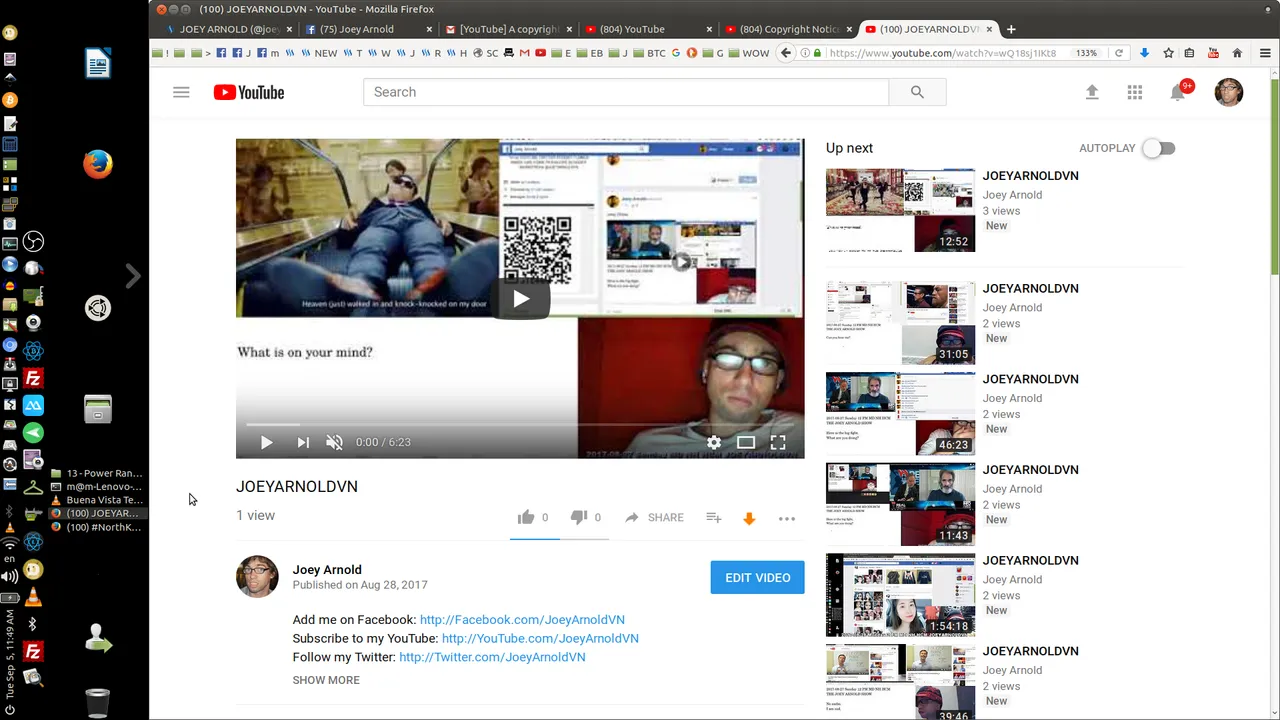Open the Firefox hamburger menu
Screen dimensions: 1280x720
click(x=1265, y=53)
